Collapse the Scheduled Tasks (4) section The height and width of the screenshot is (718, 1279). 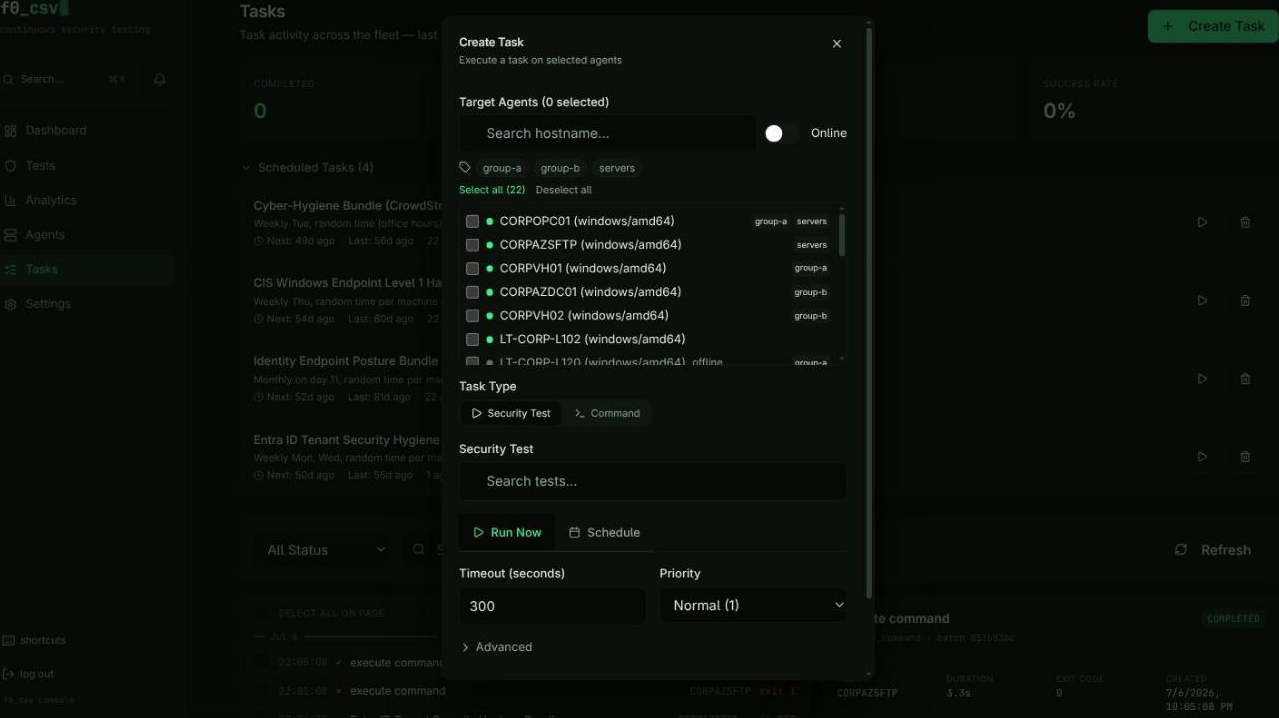(308, 167)
